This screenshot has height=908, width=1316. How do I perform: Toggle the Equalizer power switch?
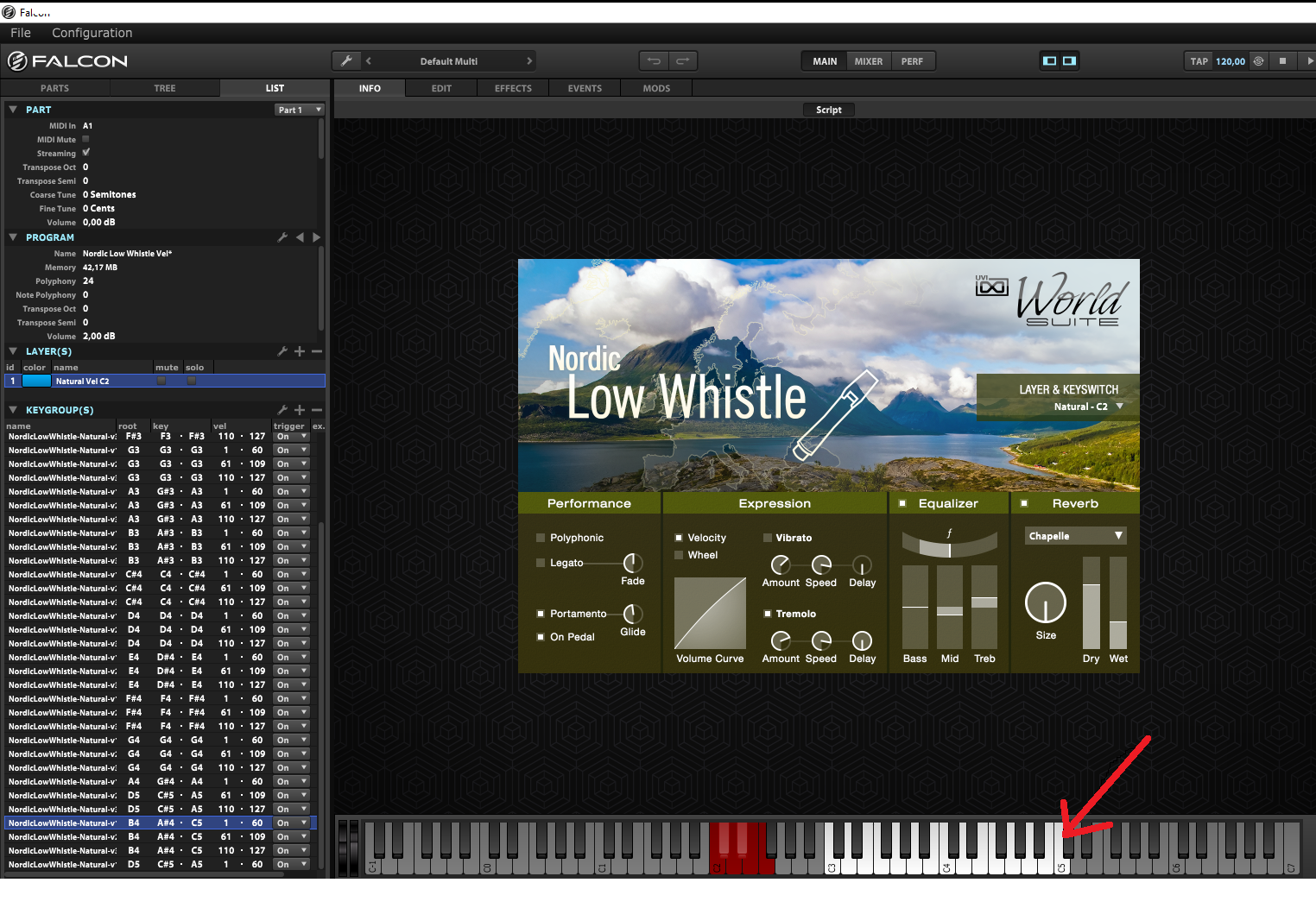902,503
